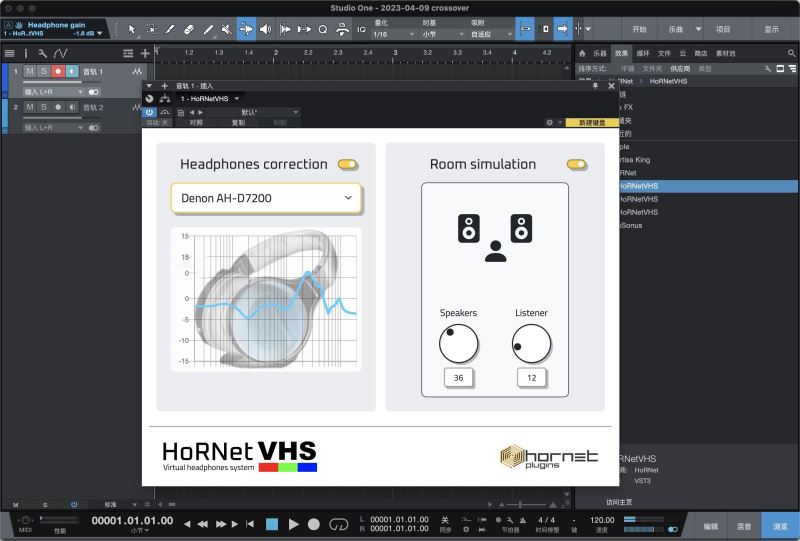Open plugin window gear settings
The height and width of the screenshot is (541, 800).
pos(549,122)
